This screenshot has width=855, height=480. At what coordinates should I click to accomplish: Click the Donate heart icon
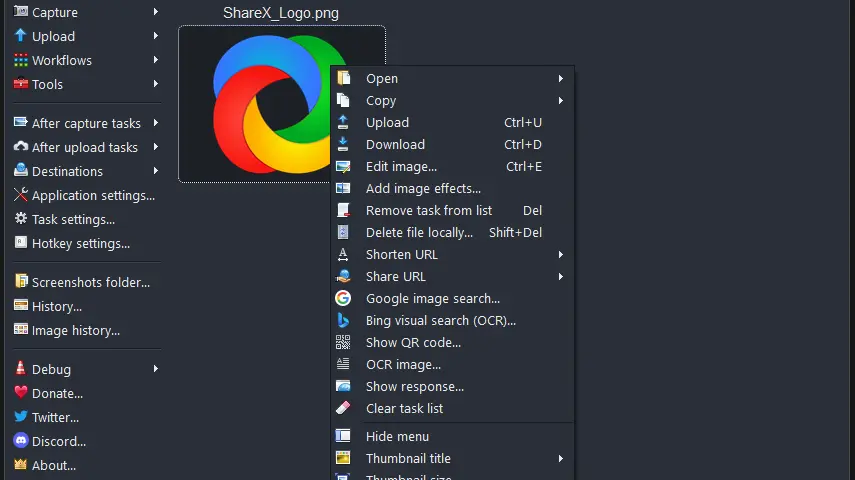point(21,392)
